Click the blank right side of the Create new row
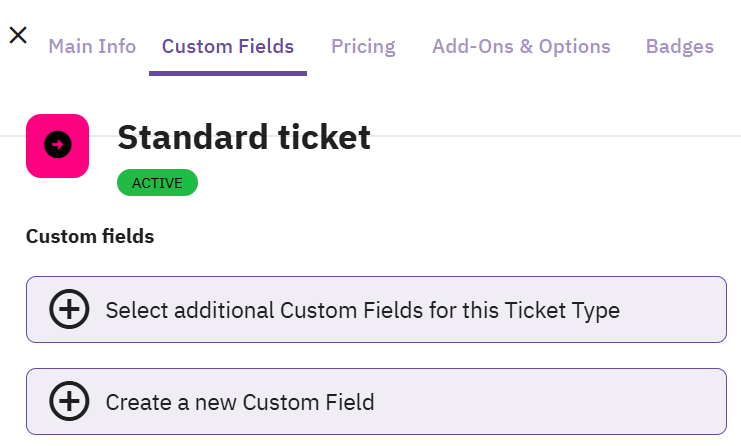Viewport: 741px width, 446px height. pos(600,402)
